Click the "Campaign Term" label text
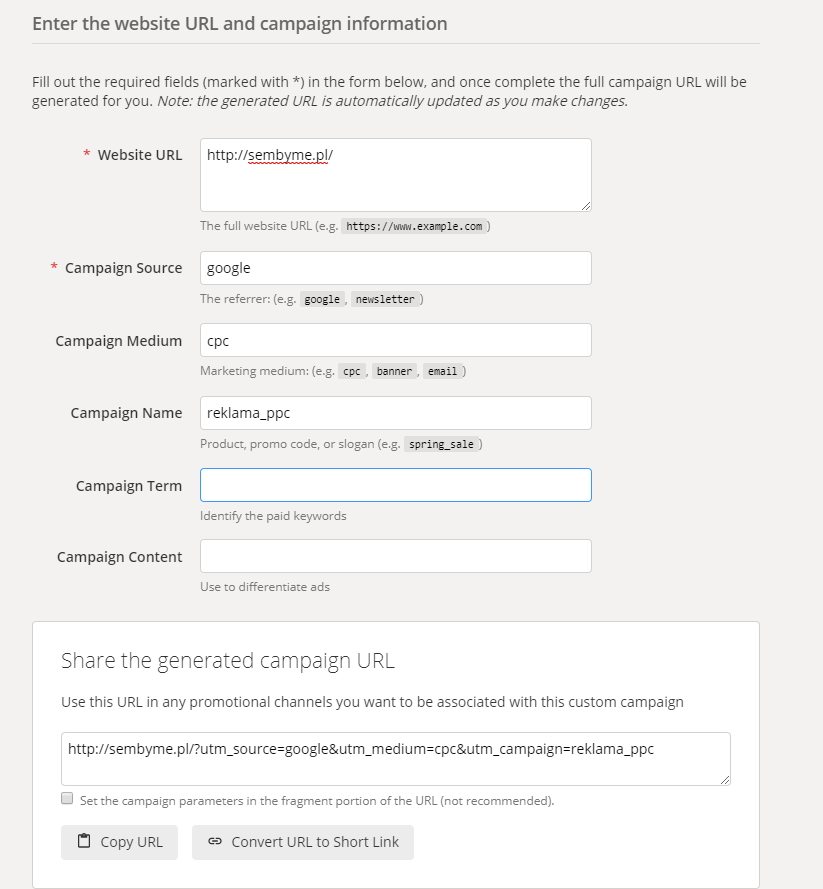 (x=129, y=486)
